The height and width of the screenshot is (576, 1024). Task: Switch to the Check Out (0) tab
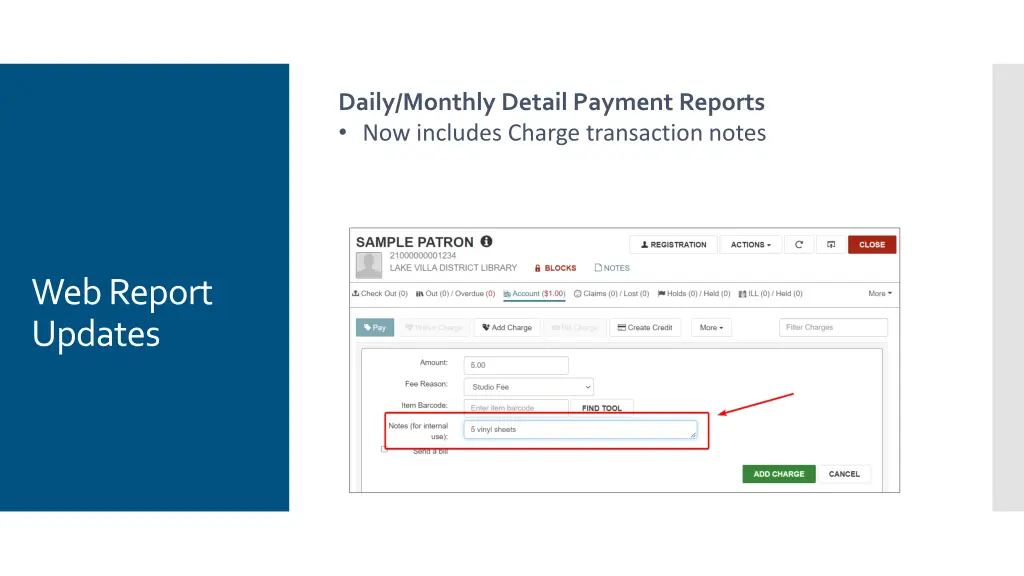pyautogui.click(x=380, y=294)
